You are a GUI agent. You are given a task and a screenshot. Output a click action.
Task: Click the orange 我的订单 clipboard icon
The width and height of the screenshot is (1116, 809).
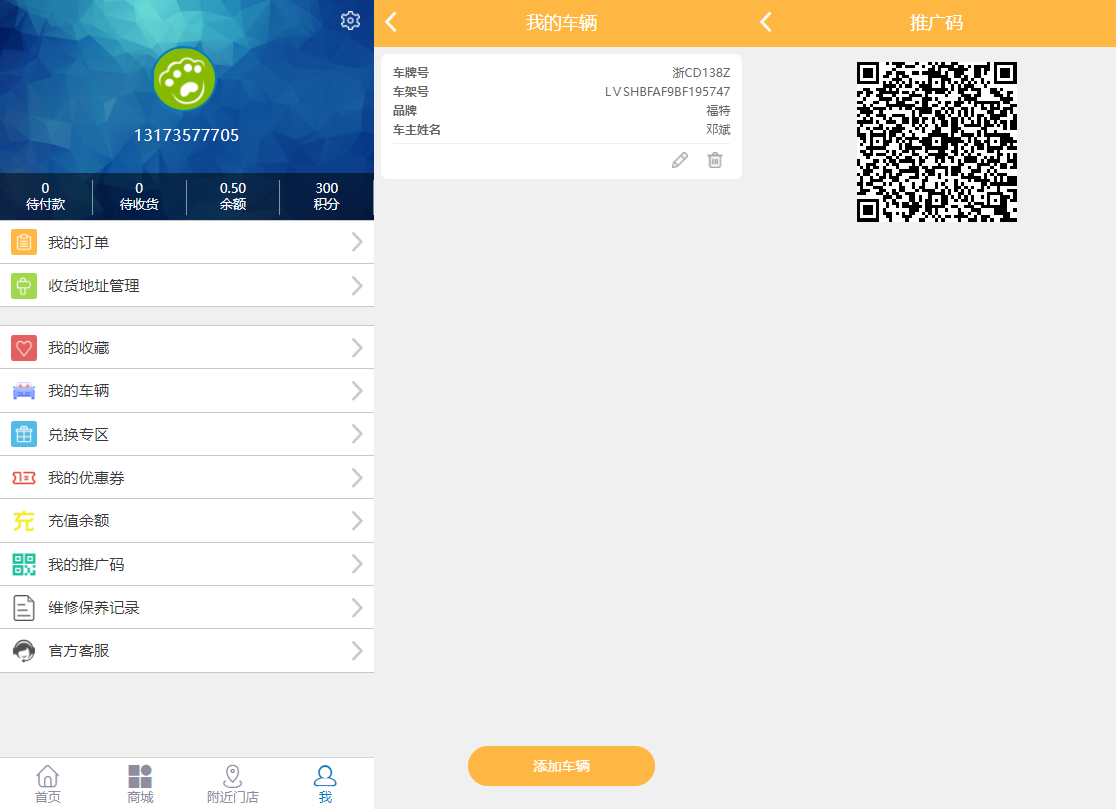click(x=24, y=243)
